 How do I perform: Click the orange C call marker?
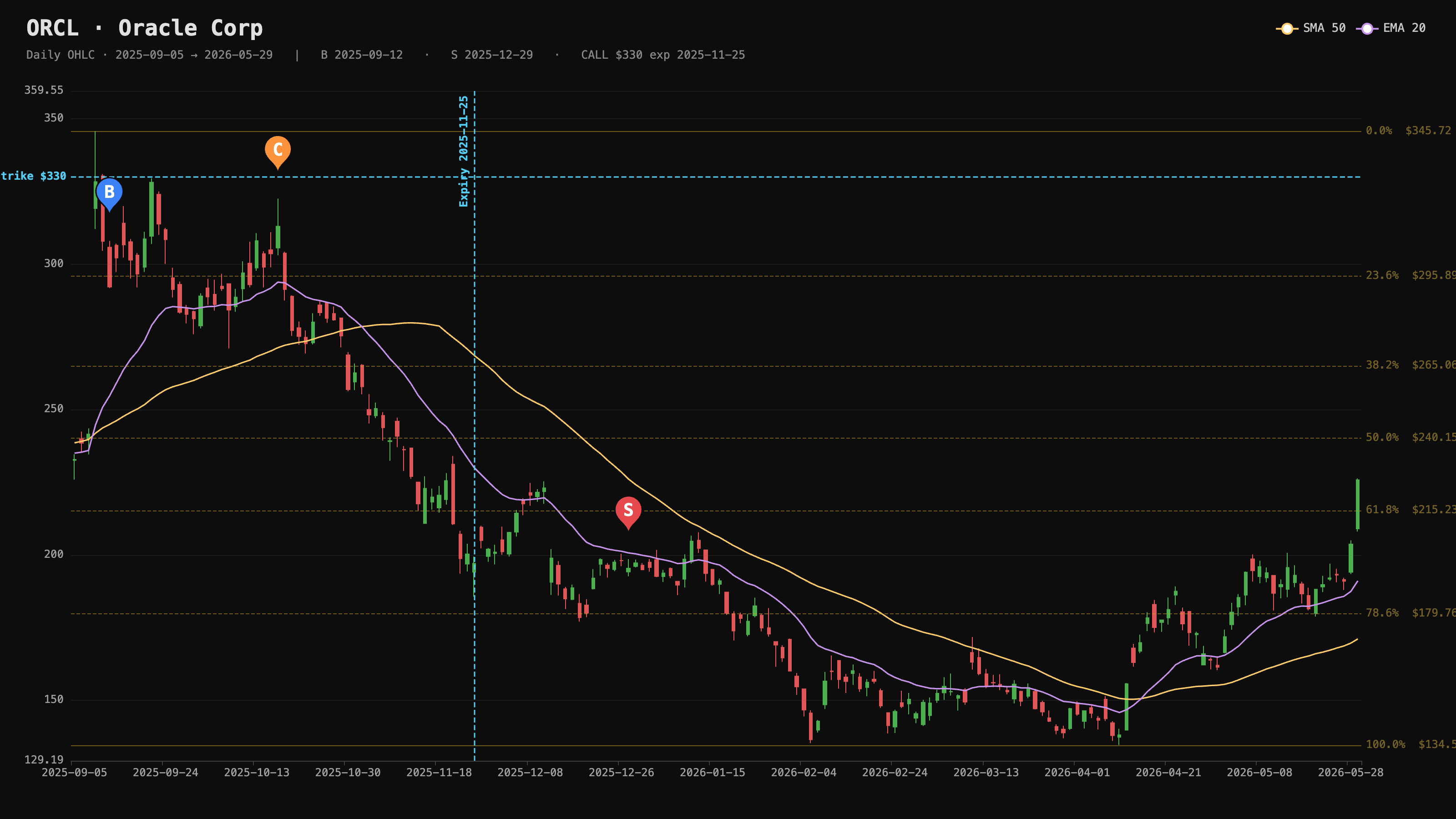278,152
